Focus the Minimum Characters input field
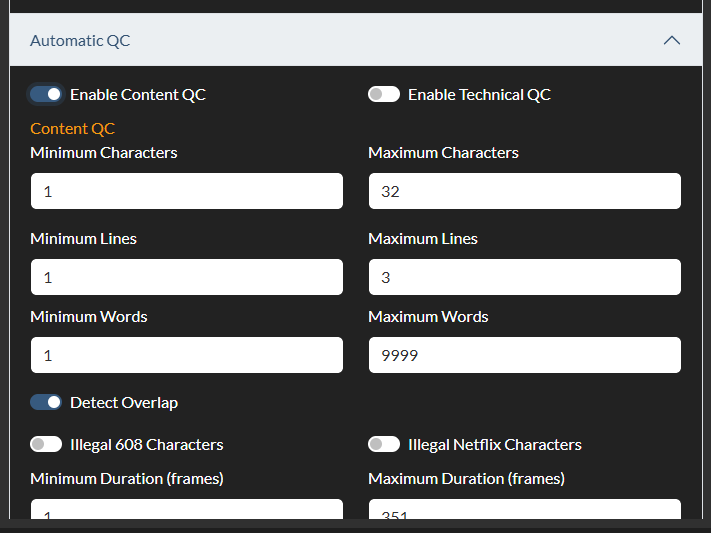Viewport: 711px width, 533px height. [x=186, y=191]
